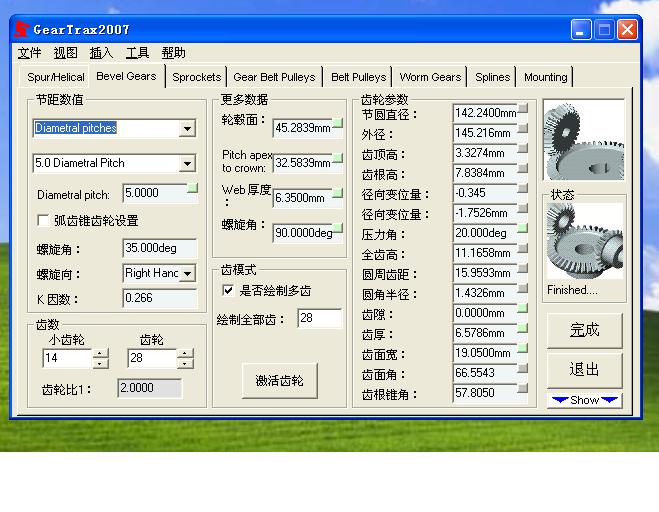Switch to the Sprockets tab

coord(196,77)
